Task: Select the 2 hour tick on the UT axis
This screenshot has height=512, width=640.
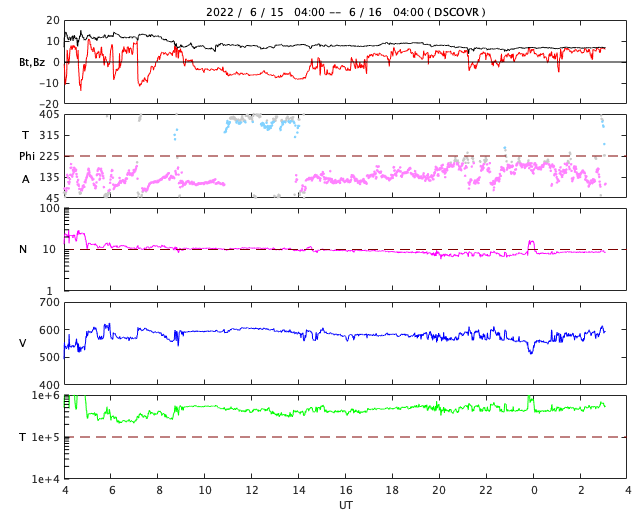Action: [x=580, y=490]
